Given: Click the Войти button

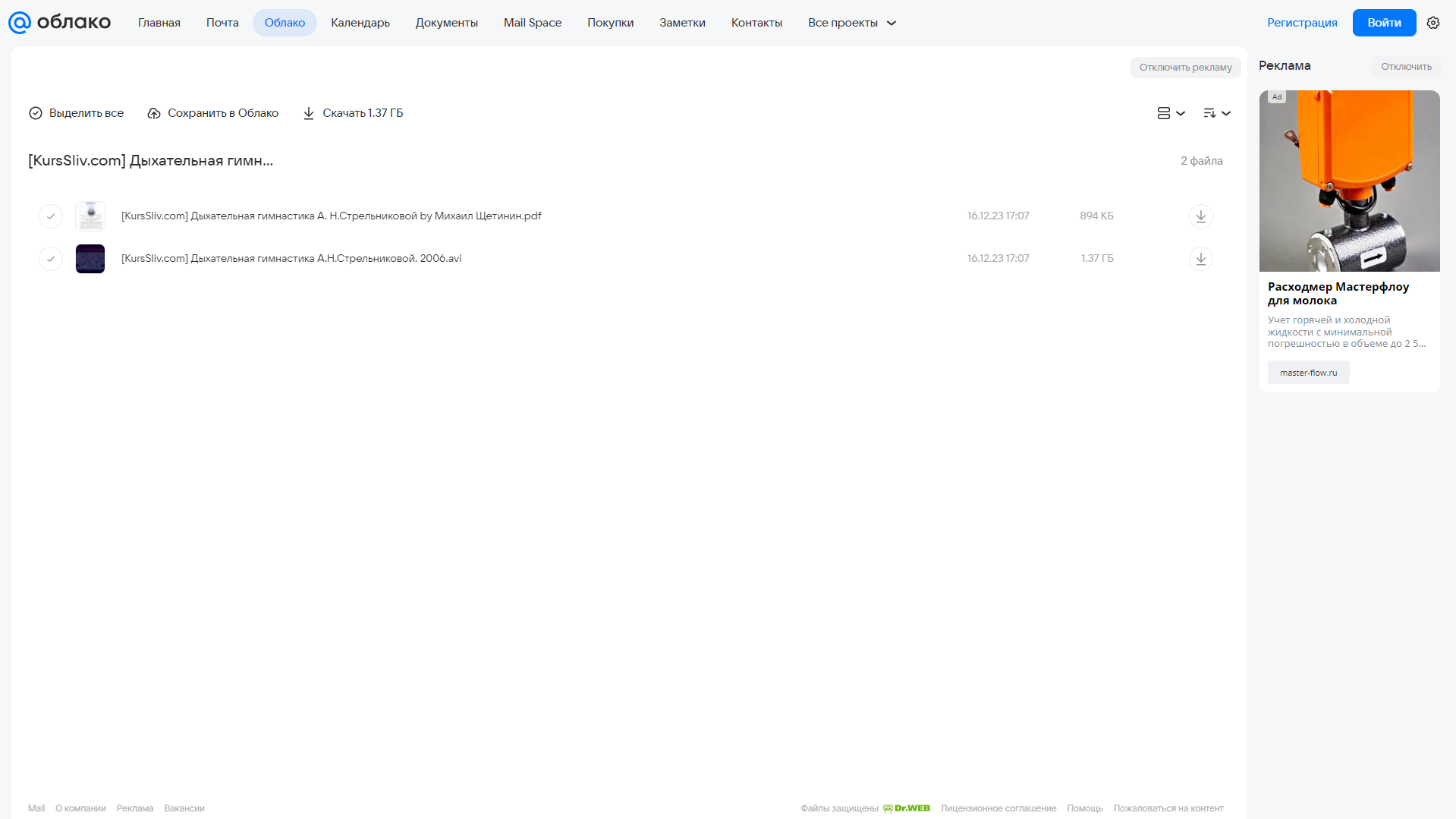Looking at the screenshot, I should pos(1384,23).
